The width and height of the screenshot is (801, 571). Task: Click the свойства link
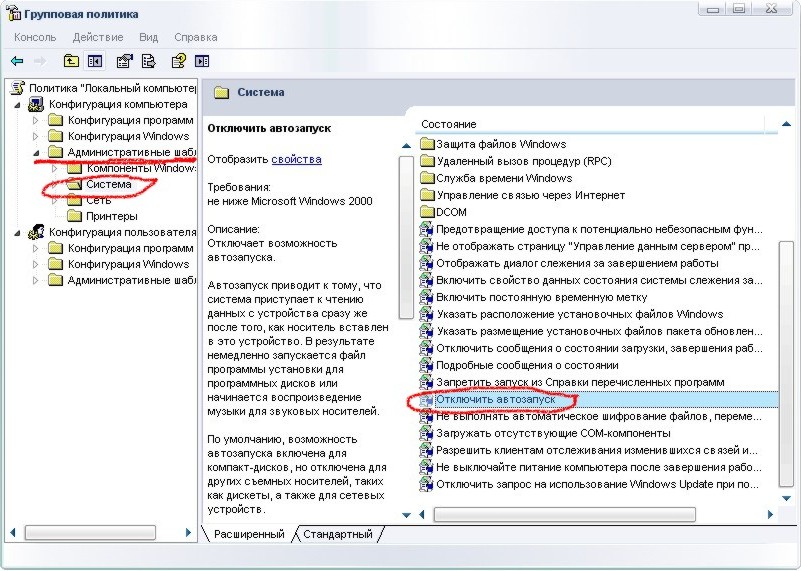click(296, 159)
